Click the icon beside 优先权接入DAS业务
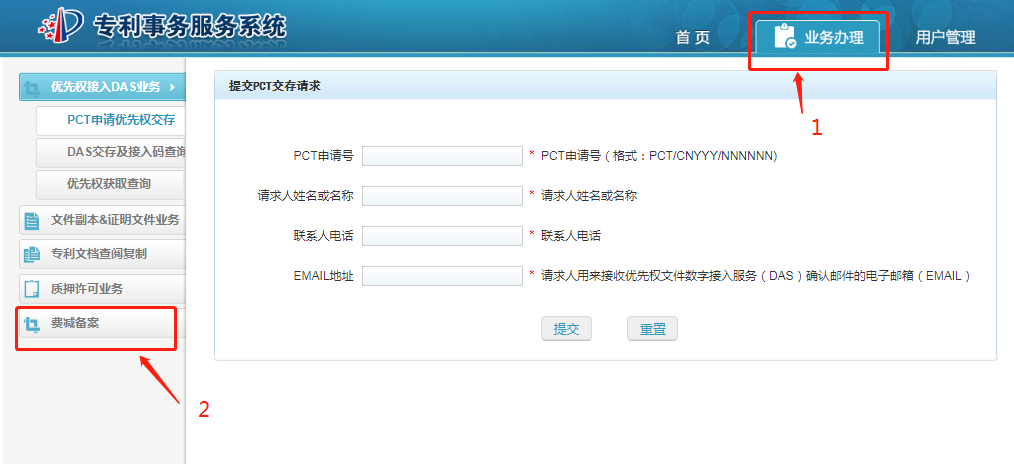Image resolution: width=1014 pixels, height=464 pixels. (32, 87)
